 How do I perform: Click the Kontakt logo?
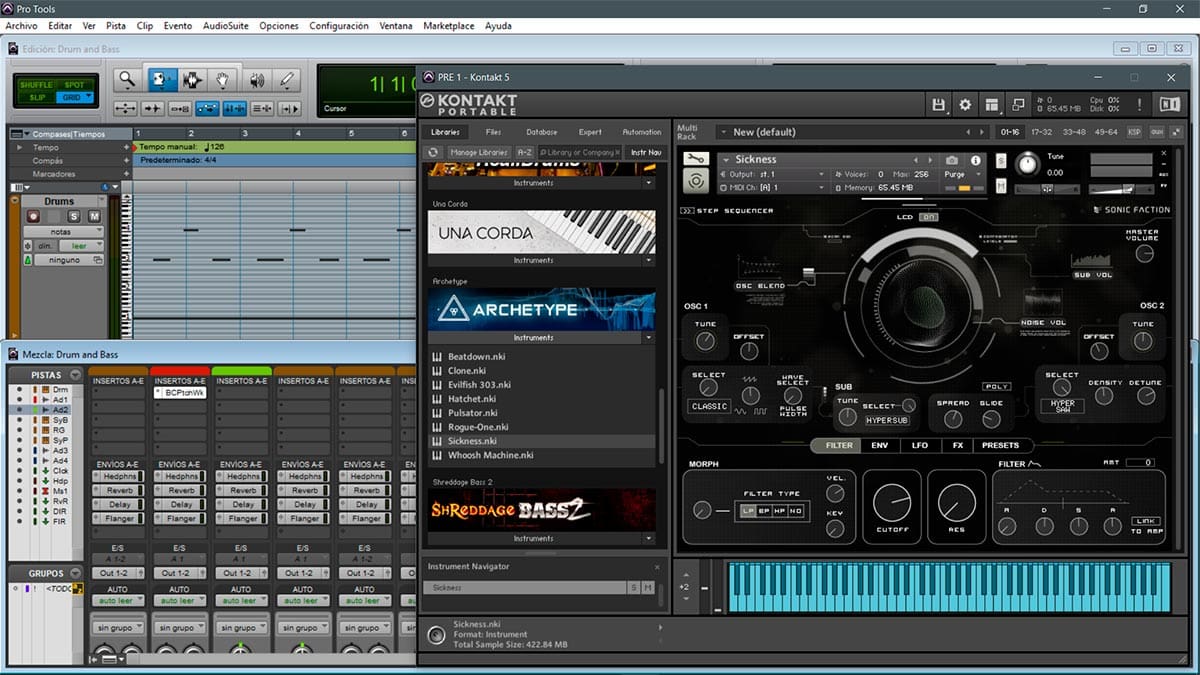click(x=469, y=104)
